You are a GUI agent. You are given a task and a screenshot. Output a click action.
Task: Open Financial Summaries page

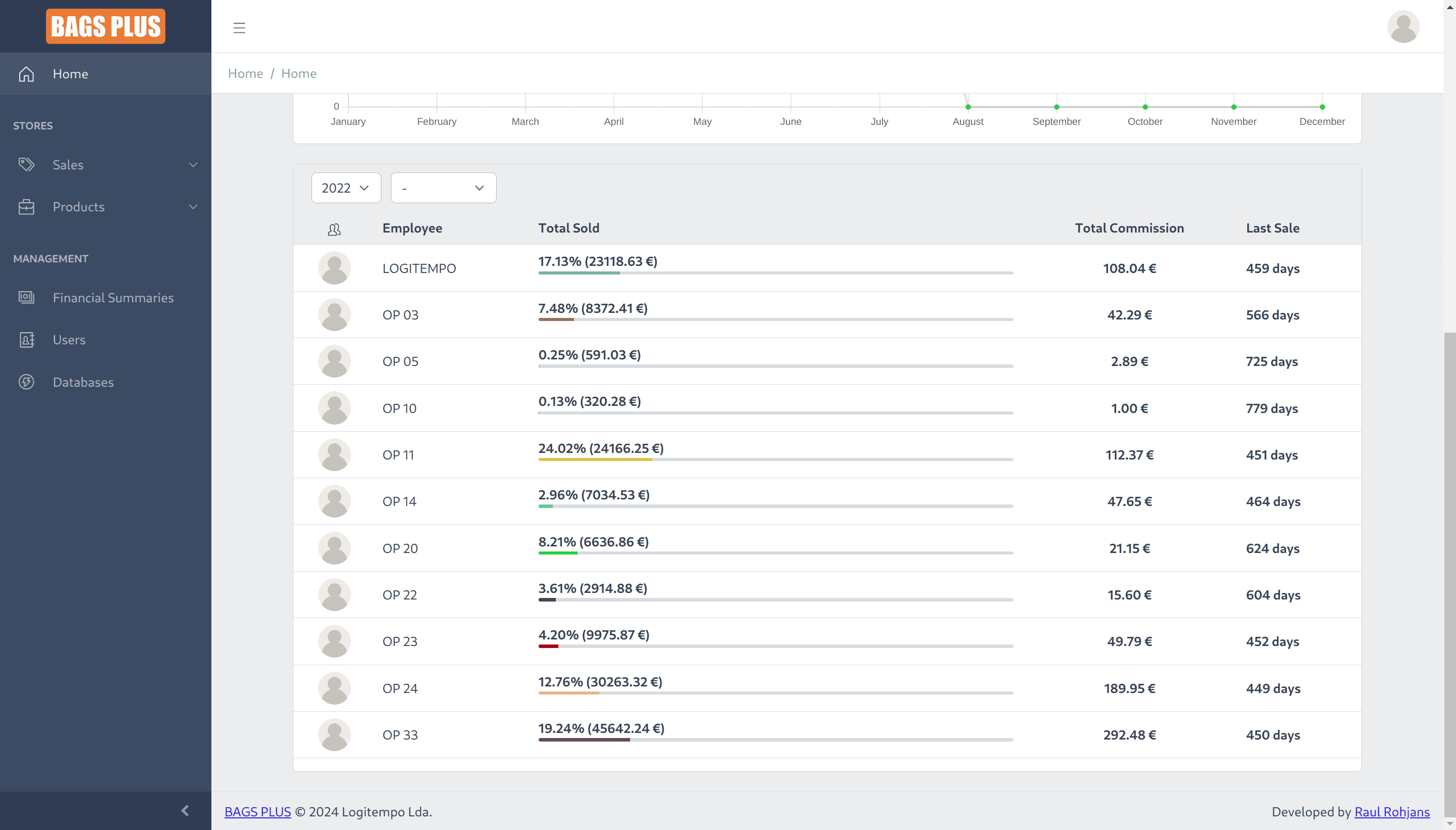(x=106, y=298)
